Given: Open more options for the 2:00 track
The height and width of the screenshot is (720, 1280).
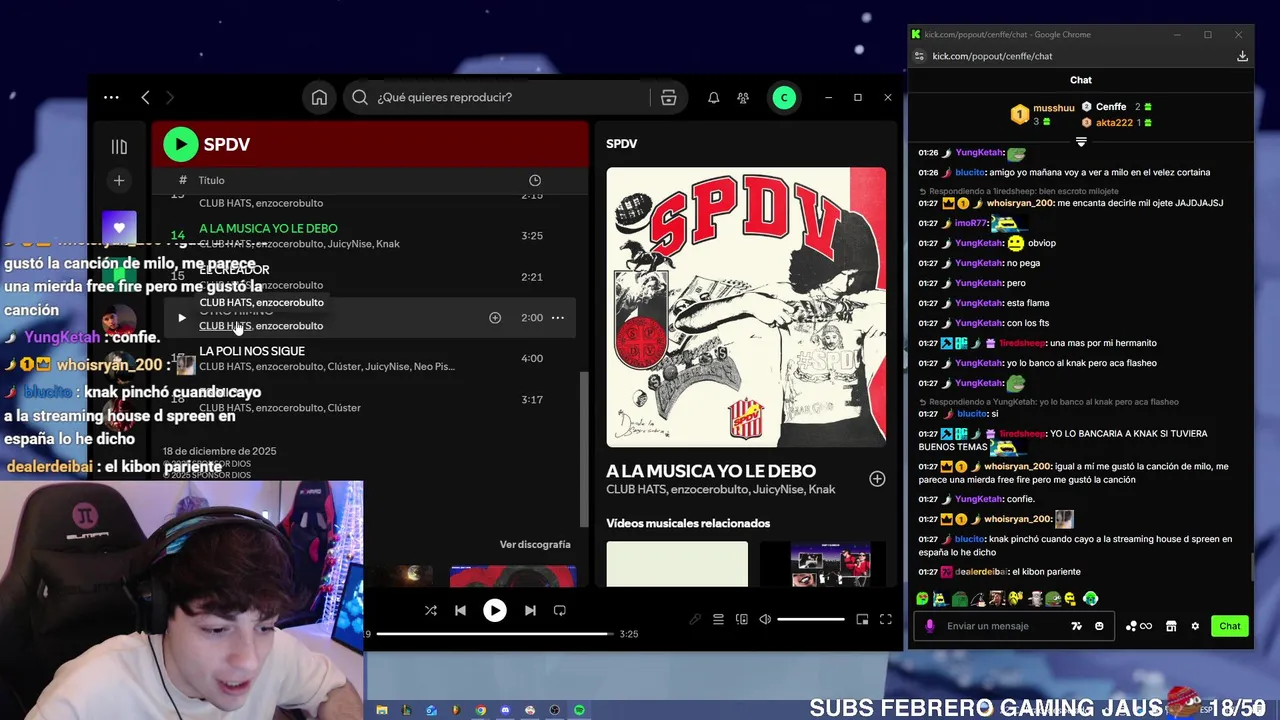Looking at the screenshot, I should pyautogui.click(x=558, y=318).
